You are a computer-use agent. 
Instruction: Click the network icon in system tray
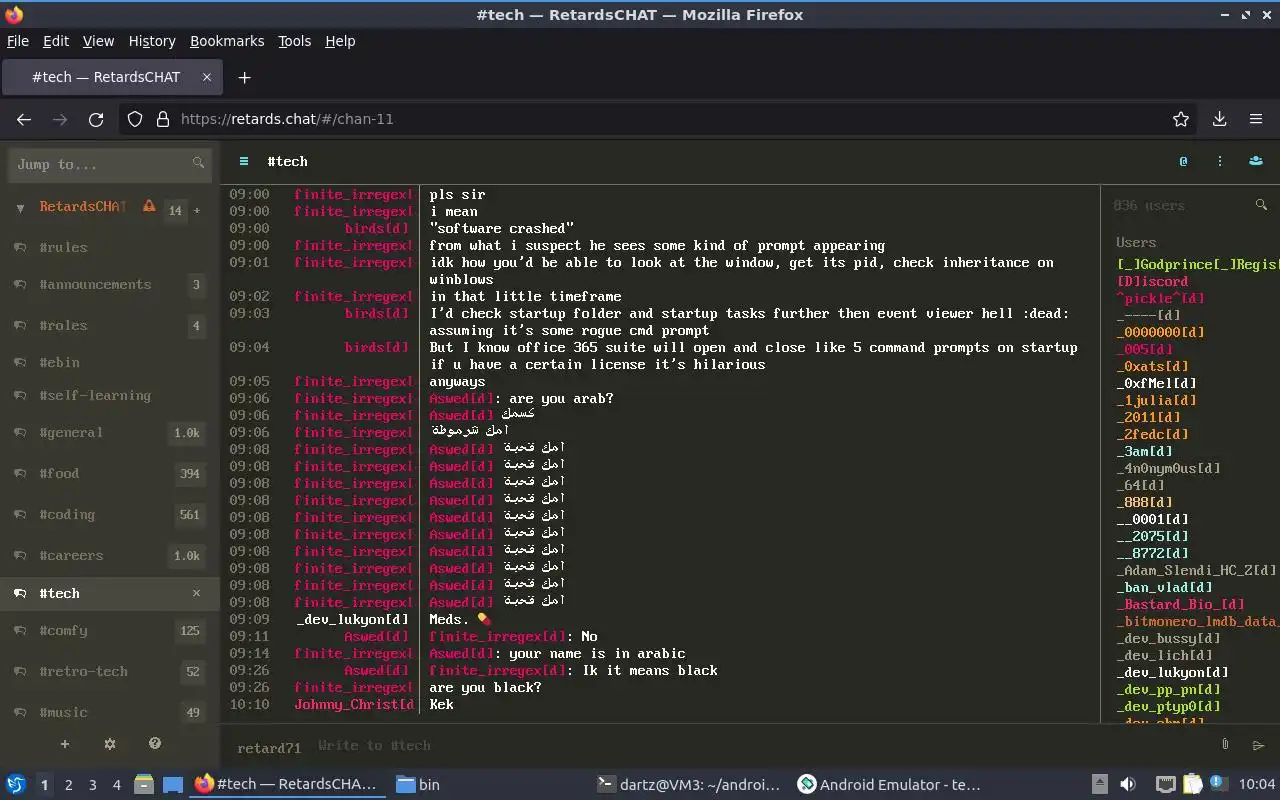(x=1165, y=784)
